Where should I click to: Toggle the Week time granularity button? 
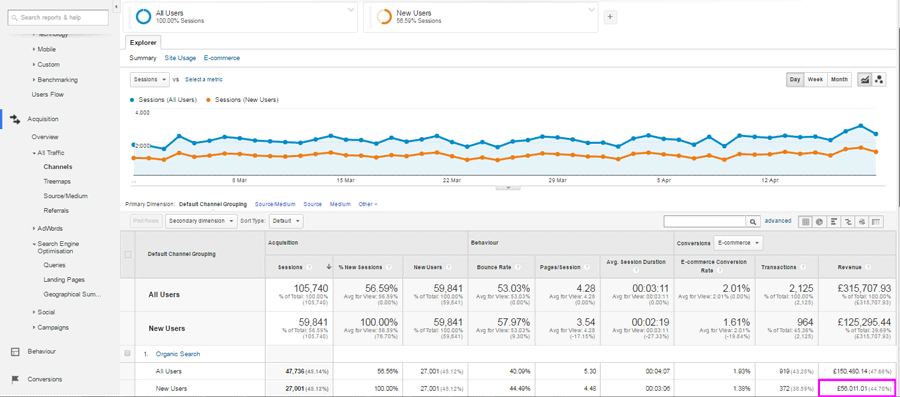pyautogui.click(x=816, y=80)
